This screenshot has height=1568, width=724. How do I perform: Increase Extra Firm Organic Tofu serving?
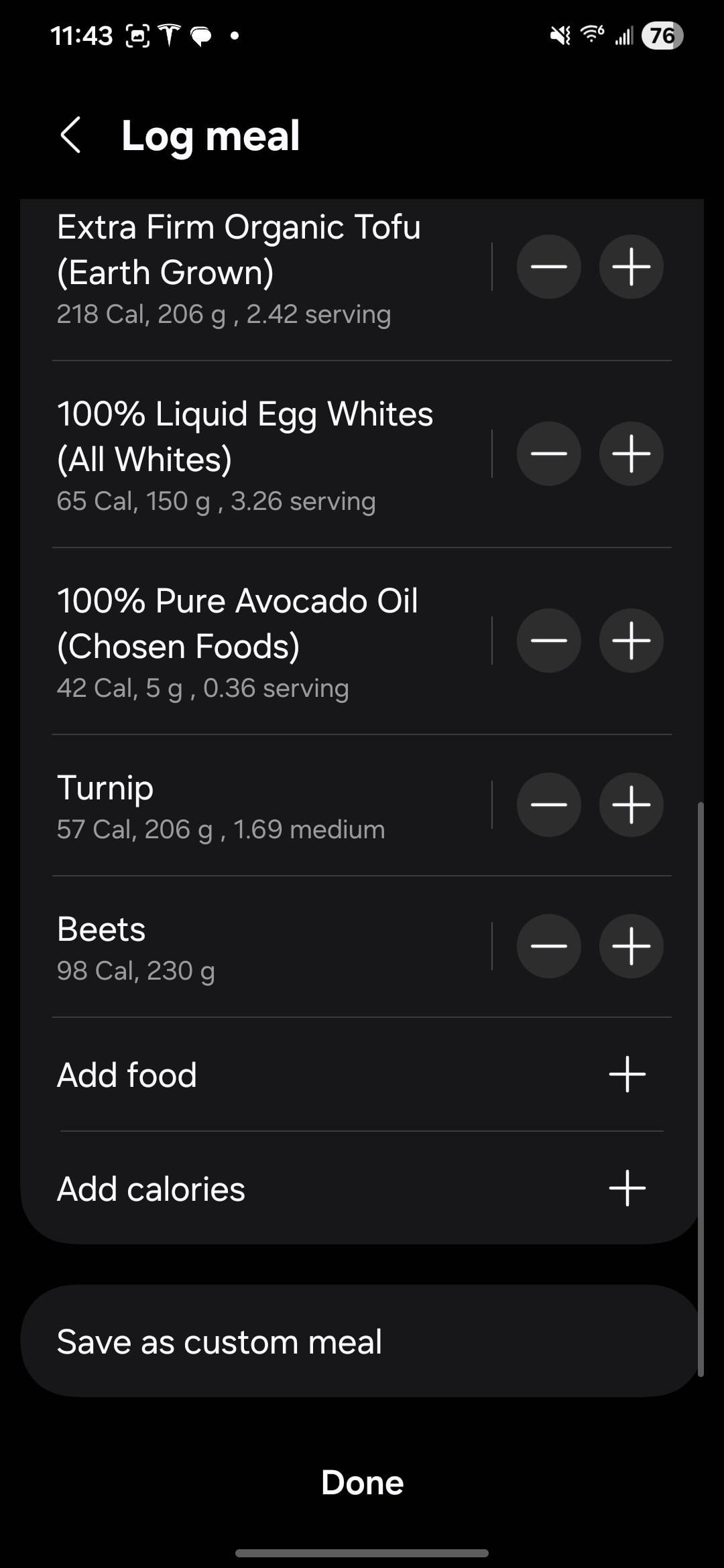click(631, 267)
